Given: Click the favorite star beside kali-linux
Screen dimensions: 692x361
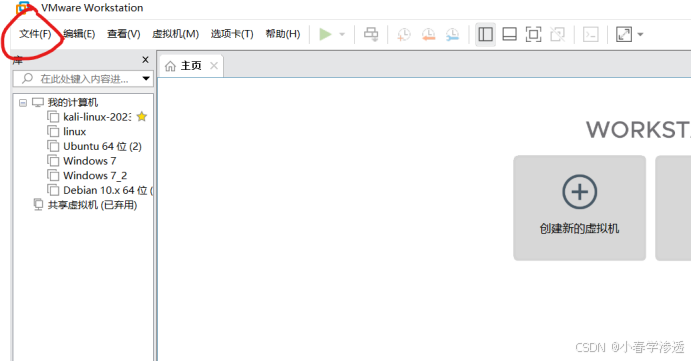Looking at the screenshot, I should pyautogui.click(x=142, y=117).
